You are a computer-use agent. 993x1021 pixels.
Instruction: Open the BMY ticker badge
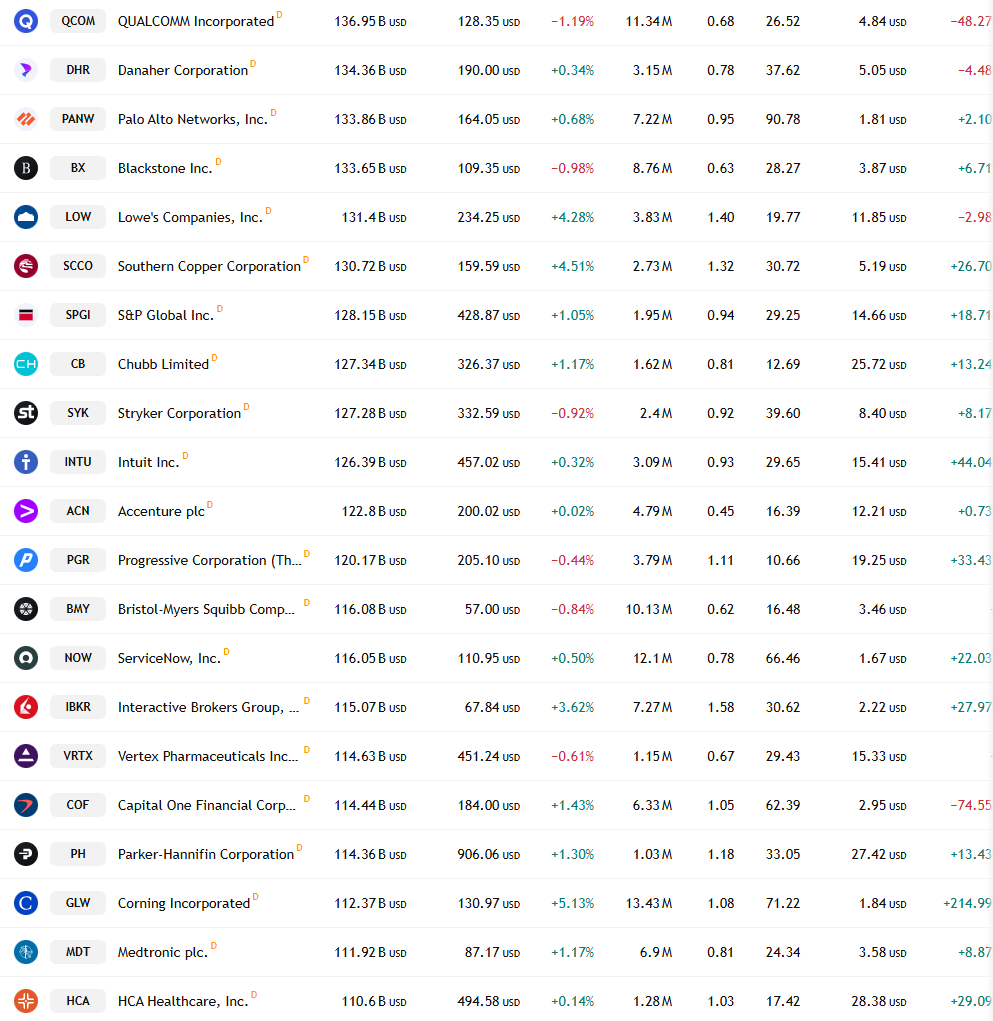pyautogui.click(x=78, y=609)
